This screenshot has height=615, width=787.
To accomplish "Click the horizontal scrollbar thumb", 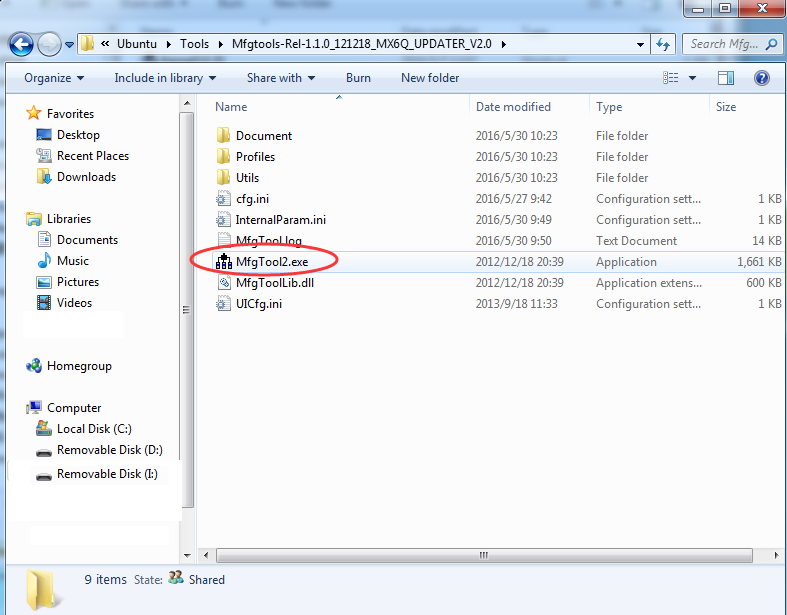I will pos(484,555).
